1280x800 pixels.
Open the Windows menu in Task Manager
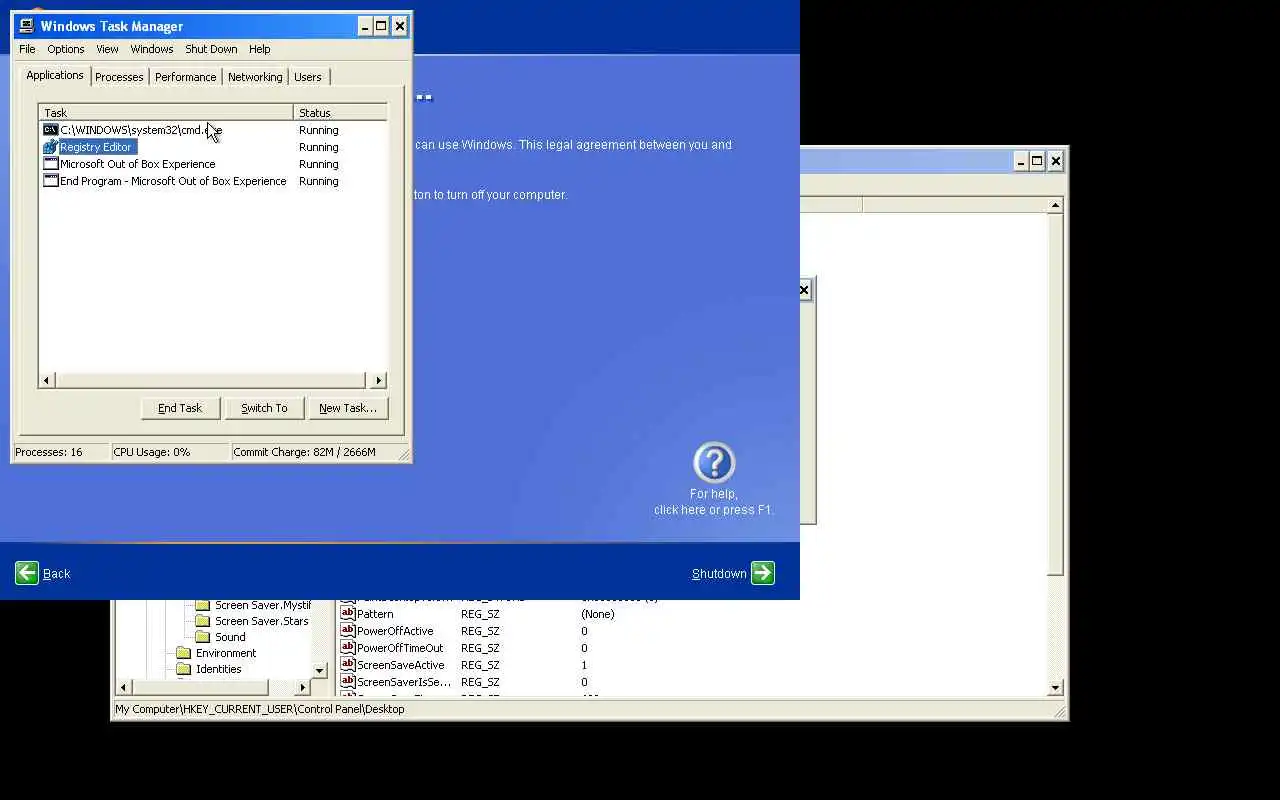pyautogui.click(x=152, y=49)
